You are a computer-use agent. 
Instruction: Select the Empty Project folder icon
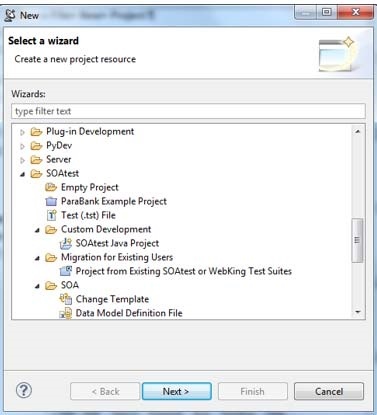pyautogui.click(x=51, y=187)
